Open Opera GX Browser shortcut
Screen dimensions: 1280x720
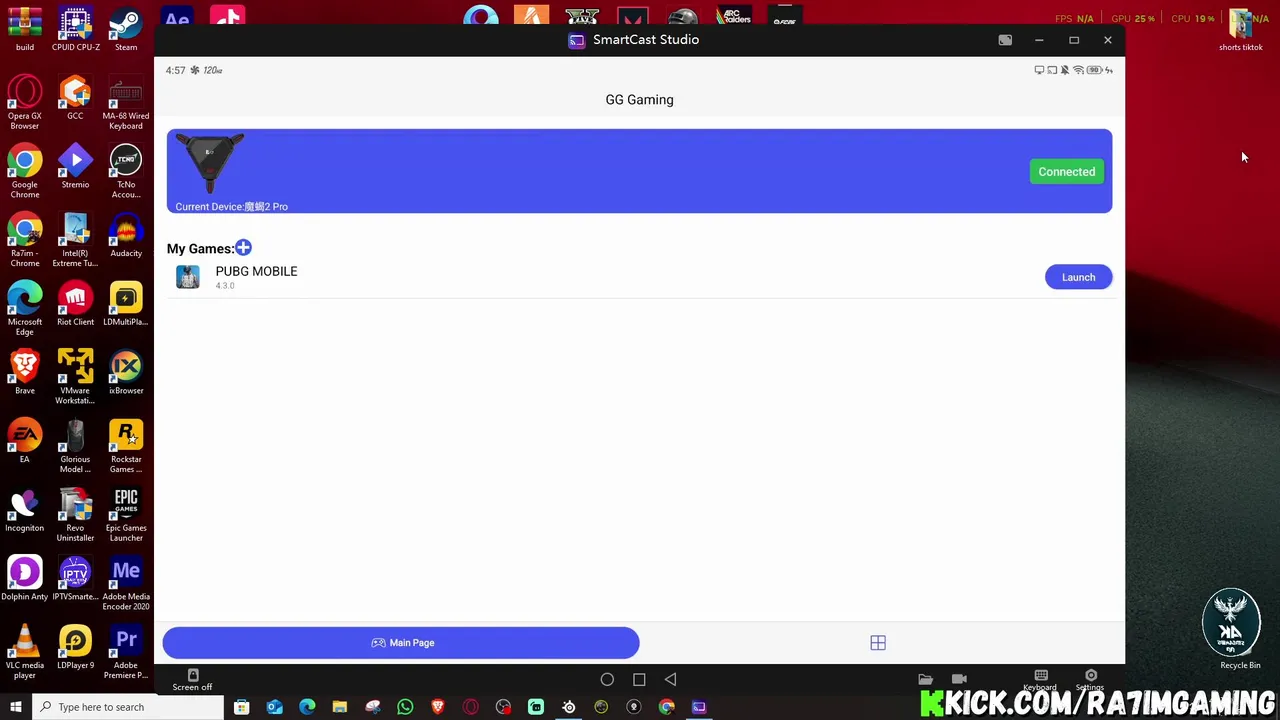coord(25,102)
